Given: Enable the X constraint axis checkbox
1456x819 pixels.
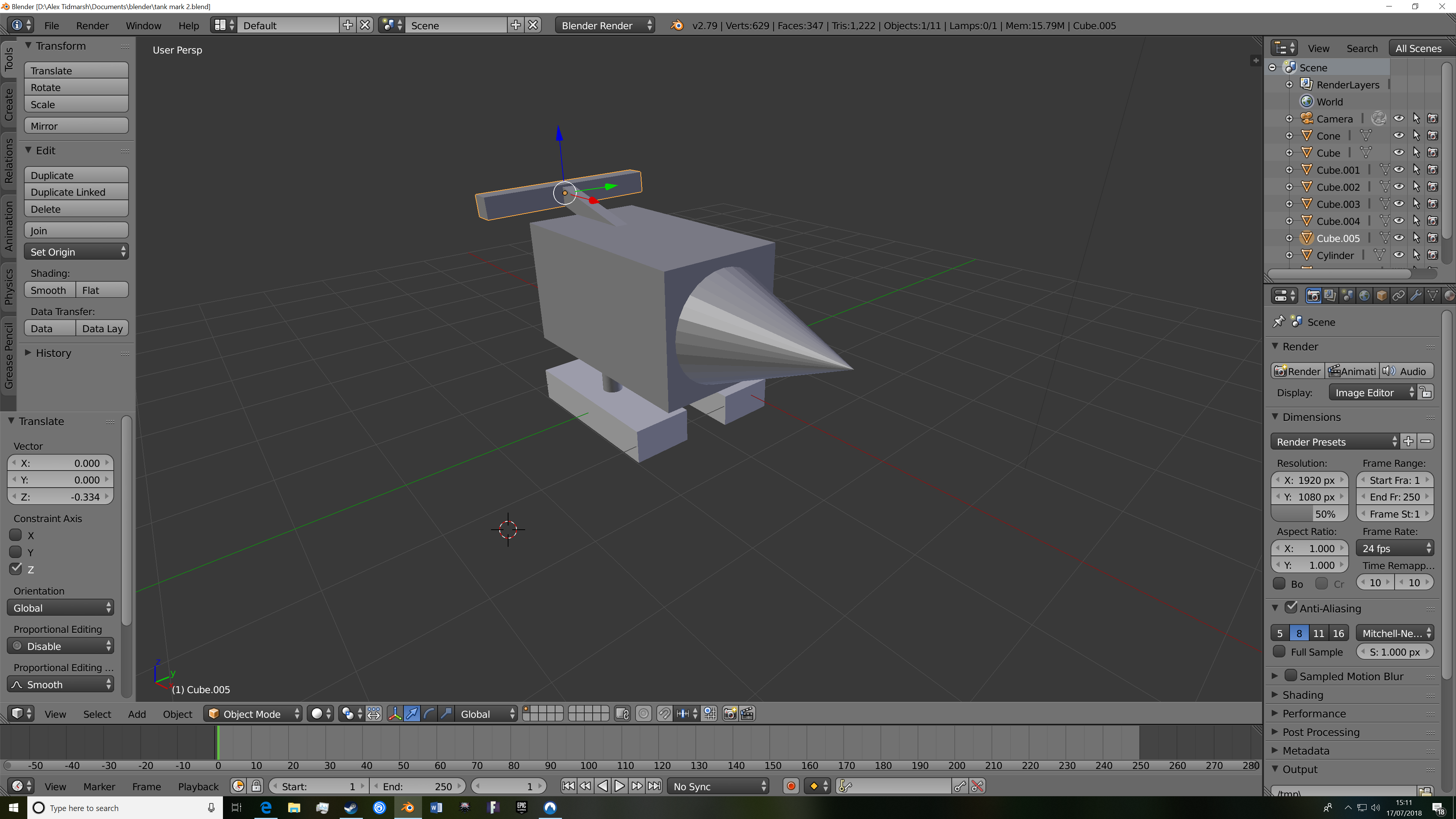Looking at the screenshot, I should click(16, 535).
